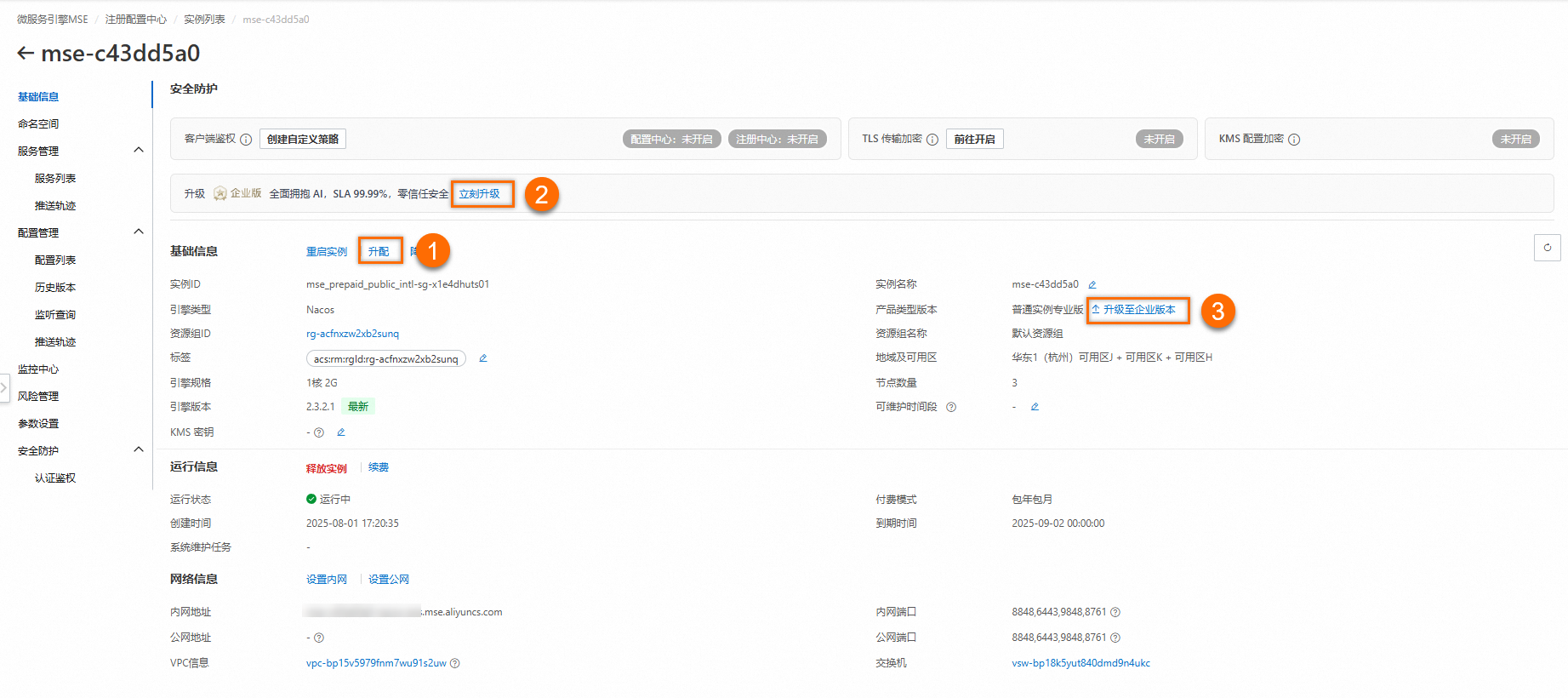This screenshot has width=1568, height=698.
Task: Click 升级至企业版本 link
Action: pos(1133,310)
